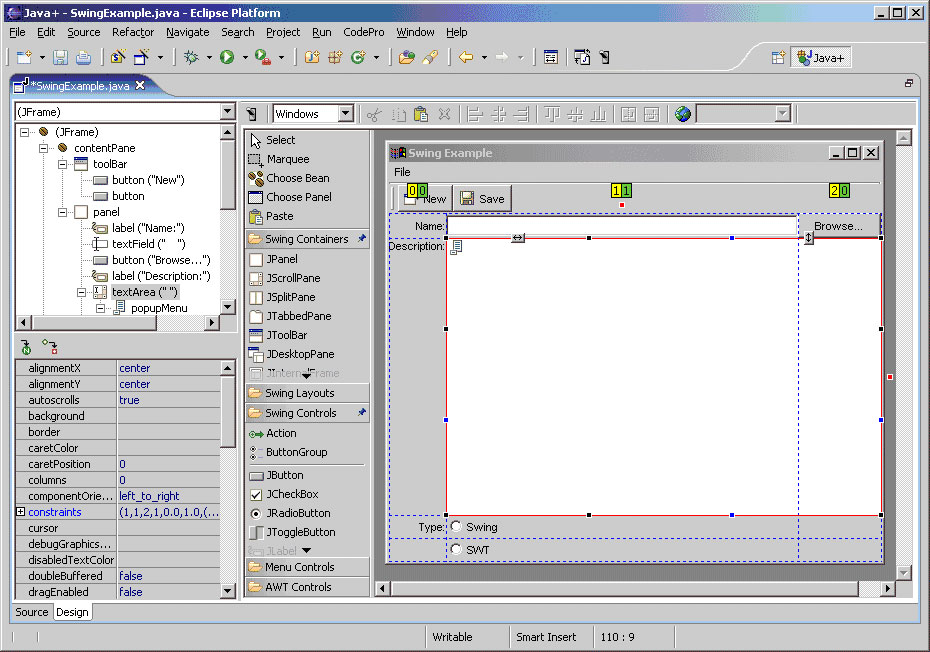Switch to the Source tab

[x=31, y=612]
